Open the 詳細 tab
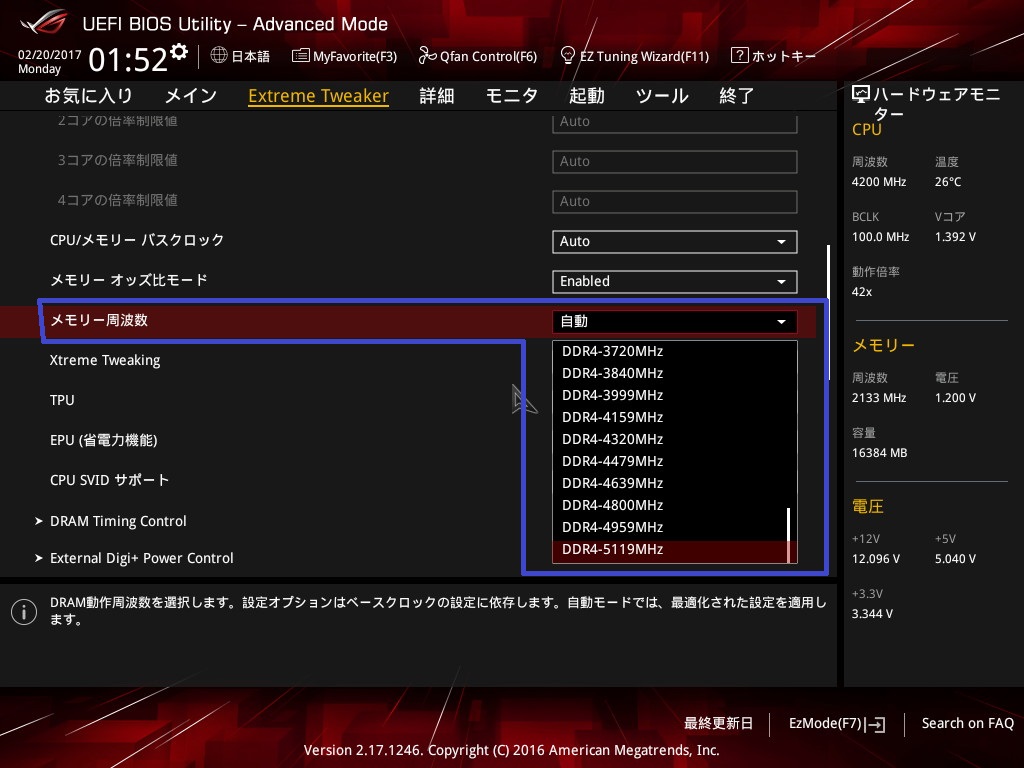This screenshot has width=1024, height=768. tap(437, 96)
